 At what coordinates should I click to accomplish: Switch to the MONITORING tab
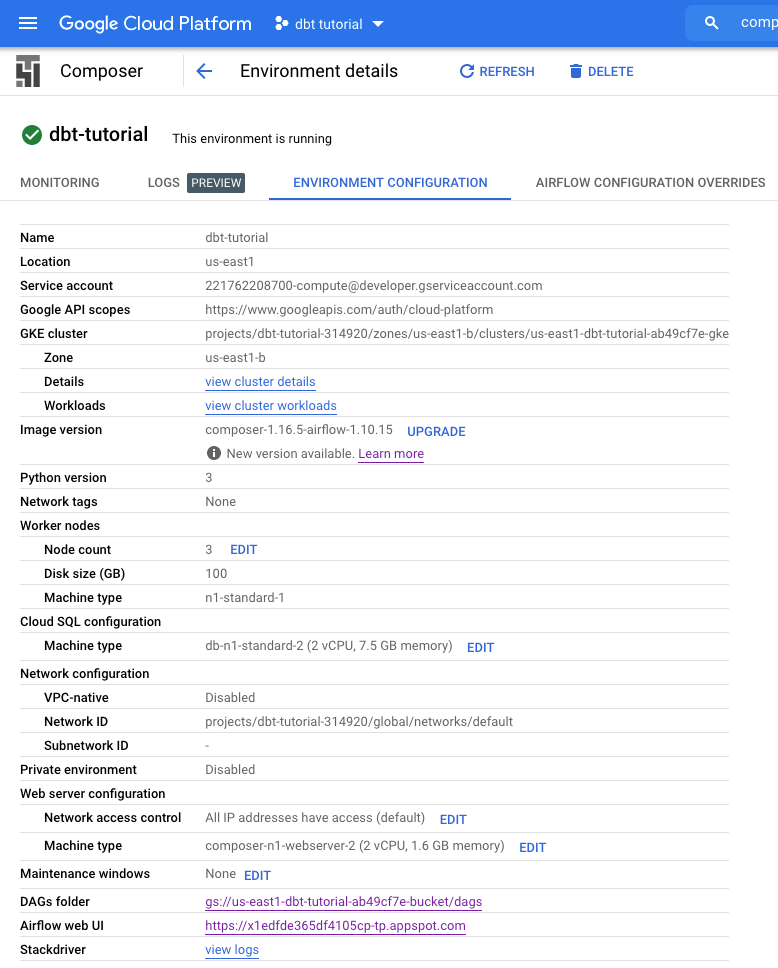tap(58, 183)
